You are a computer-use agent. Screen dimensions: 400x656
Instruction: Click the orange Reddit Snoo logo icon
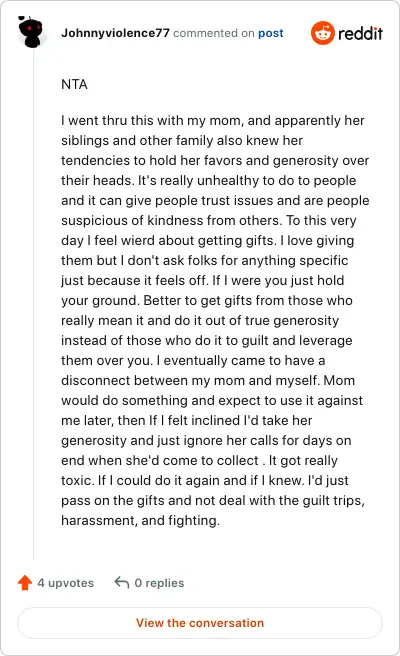[323, 33]
